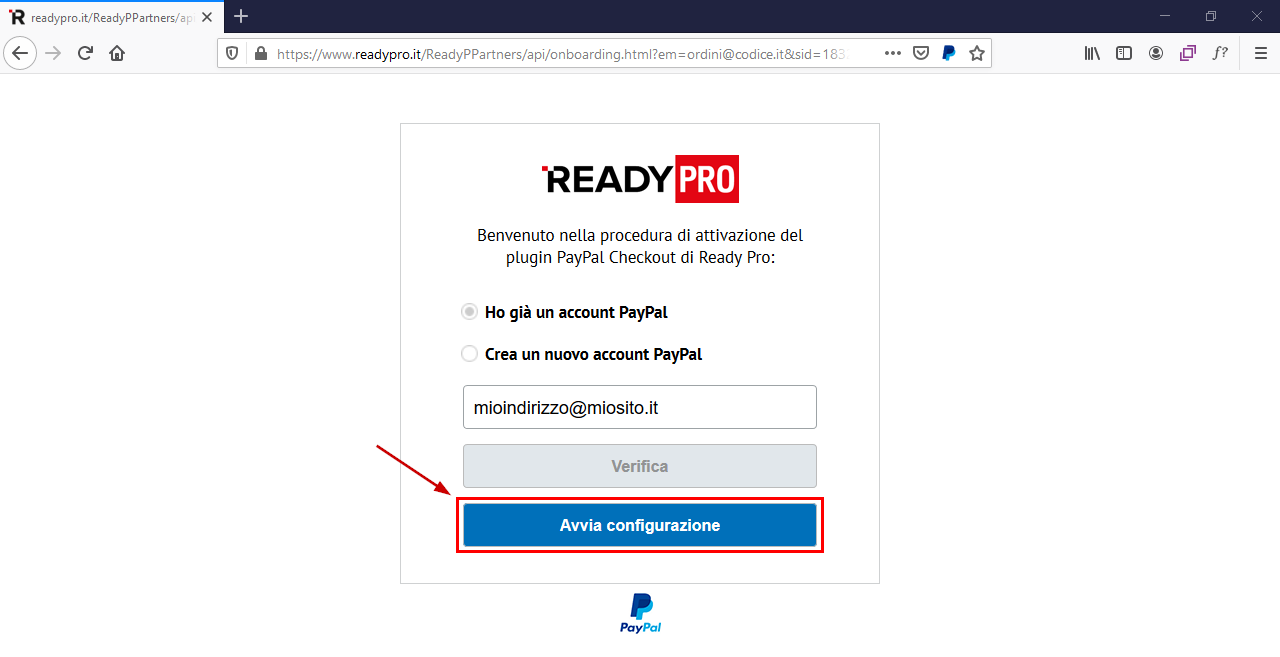1280x657 pixels.
Task: Open a new browser tab
Action: pyautogui.click(x=241, y=16)
